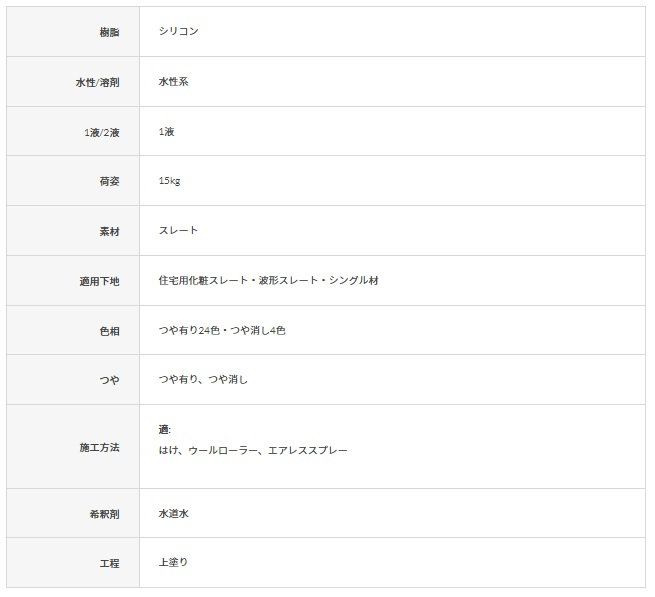Select the 1液 value cell
Viewport: 655px width, 597px height.
click(x=392, y=131)
